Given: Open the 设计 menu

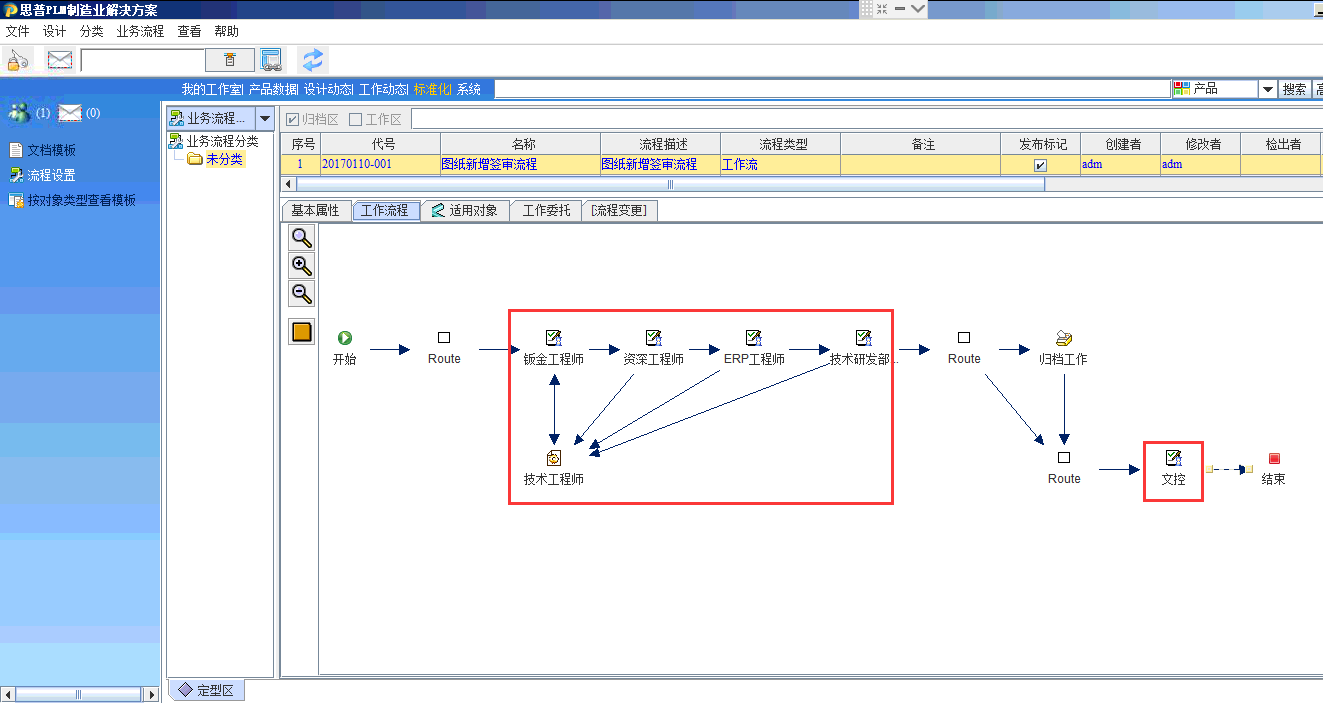Looking at the screenshot, I should (x=54, y=31).
